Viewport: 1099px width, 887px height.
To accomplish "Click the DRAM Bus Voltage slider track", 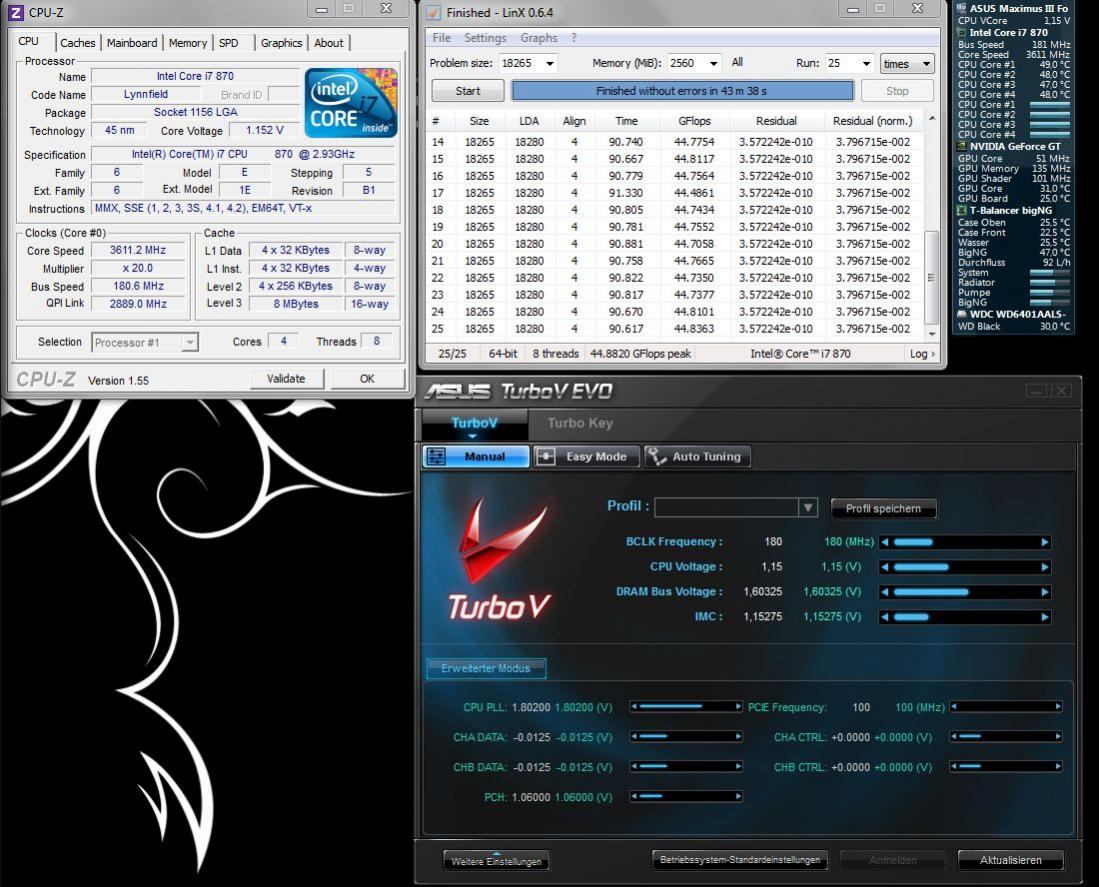I will click(x=964, y=592).
